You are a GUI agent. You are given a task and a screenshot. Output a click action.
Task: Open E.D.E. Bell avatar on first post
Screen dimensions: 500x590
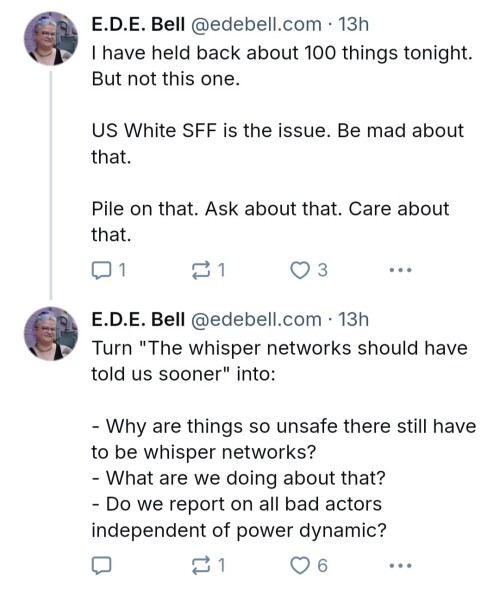(51, 38)
